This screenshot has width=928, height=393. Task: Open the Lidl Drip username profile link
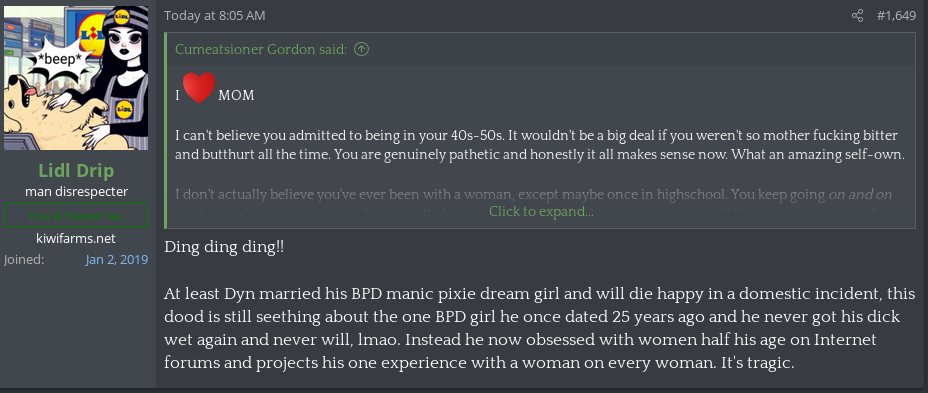click(x=76, y=170)
